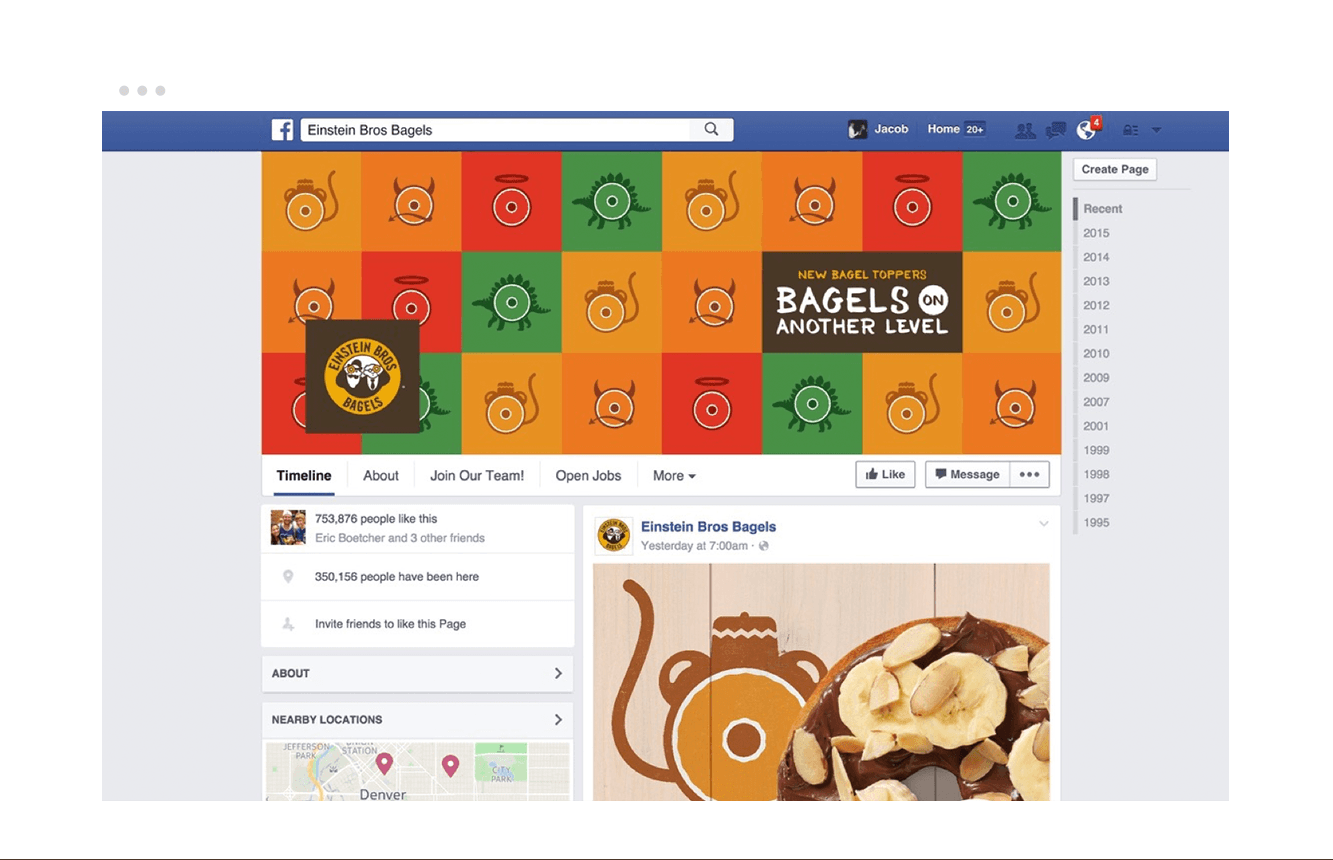The height and width of the screenshot is (860, 1333).
Task: Switch to the About tab
Action: click(x=381, y=476)
